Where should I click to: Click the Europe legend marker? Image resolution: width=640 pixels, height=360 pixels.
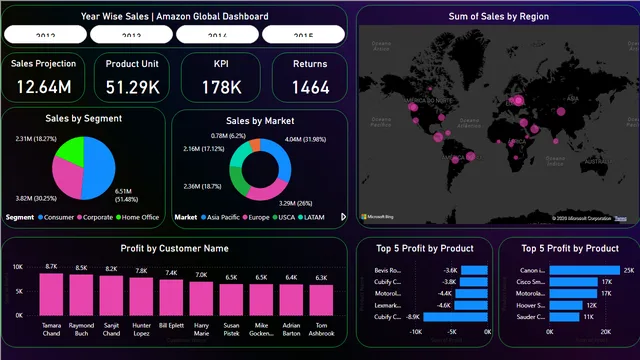pos(245,218)
